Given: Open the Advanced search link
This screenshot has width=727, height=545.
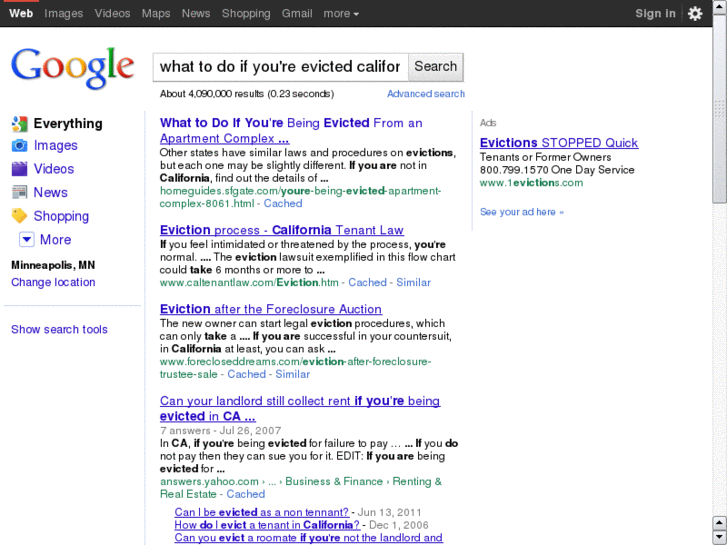Looking at the screenshot, I should (426, 94).
